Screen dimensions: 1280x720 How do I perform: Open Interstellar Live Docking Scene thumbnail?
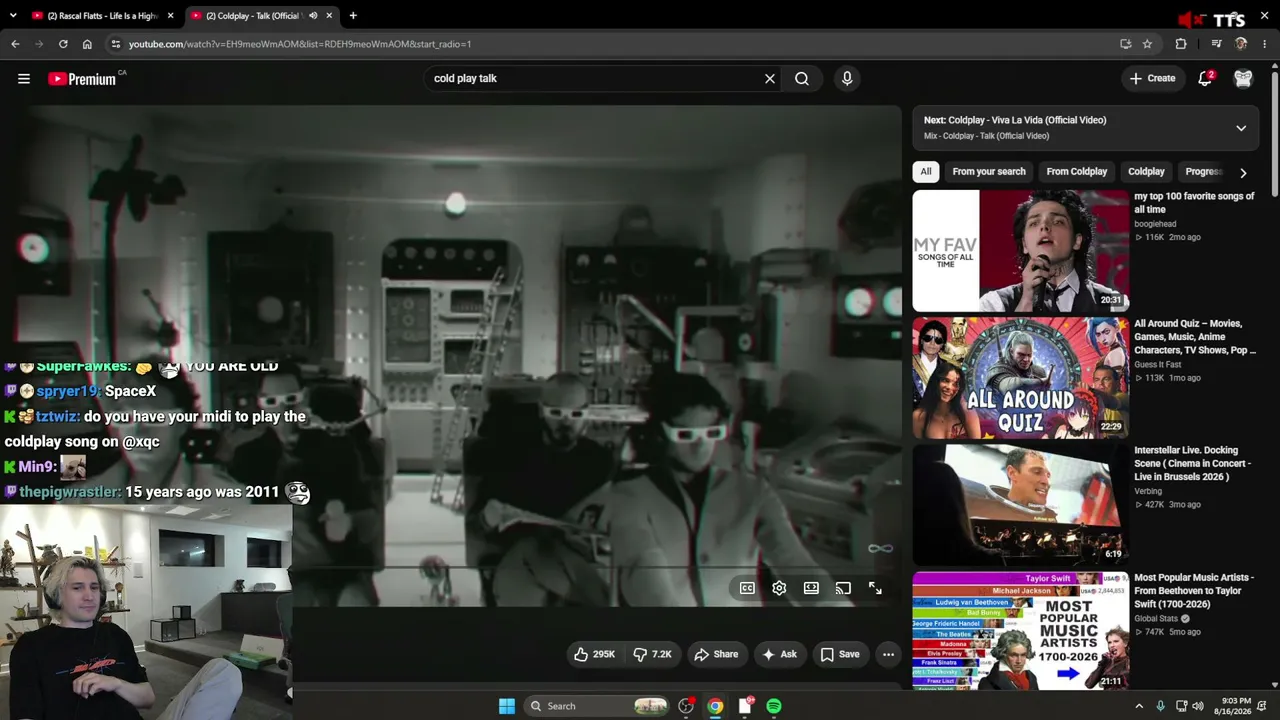1020,505
